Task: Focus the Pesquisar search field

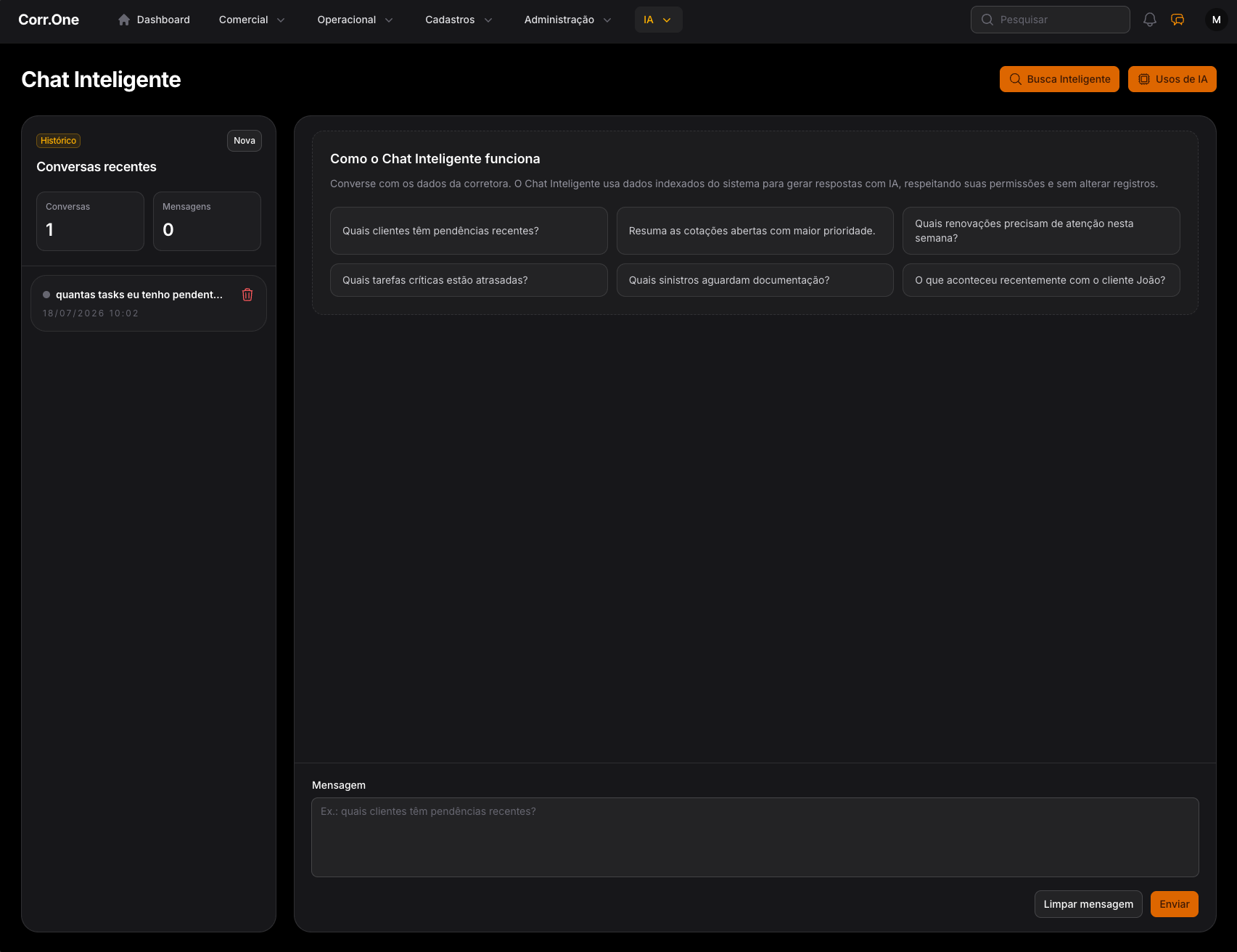Action: [x=1051, y=20]
